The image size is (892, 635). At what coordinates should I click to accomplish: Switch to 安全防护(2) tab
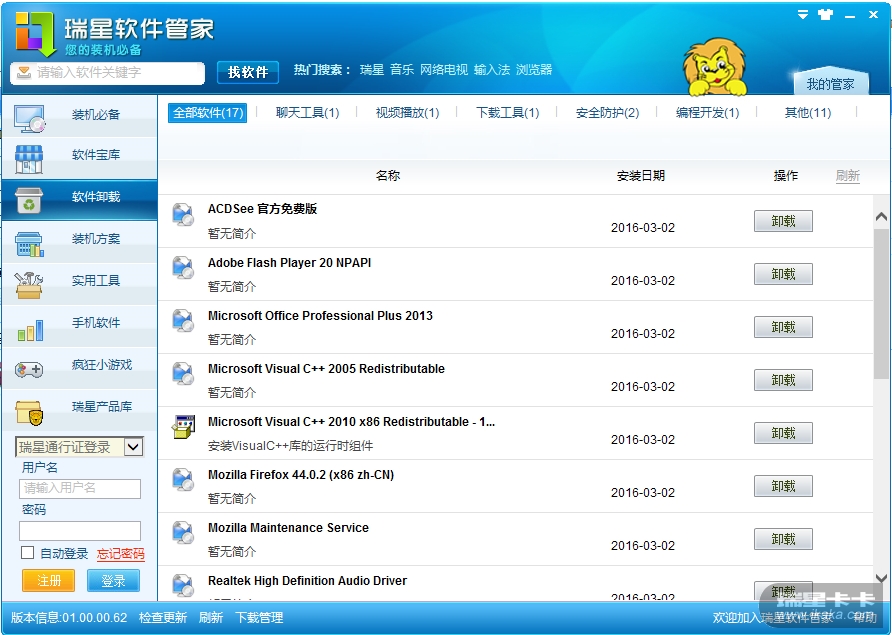pos(608,113)
